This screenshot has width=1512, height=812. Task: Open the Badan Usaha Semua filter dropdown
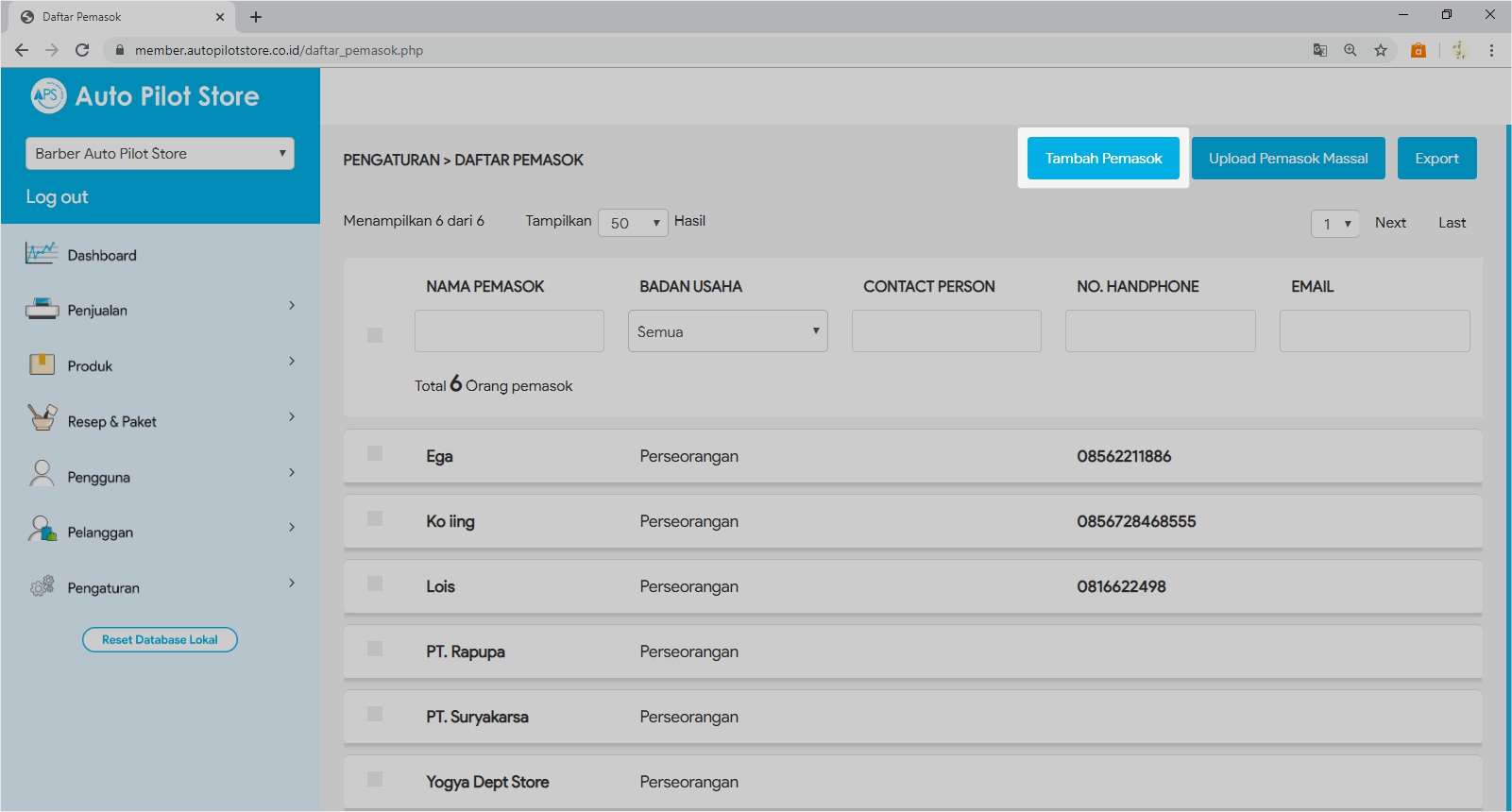coord(727,331)
